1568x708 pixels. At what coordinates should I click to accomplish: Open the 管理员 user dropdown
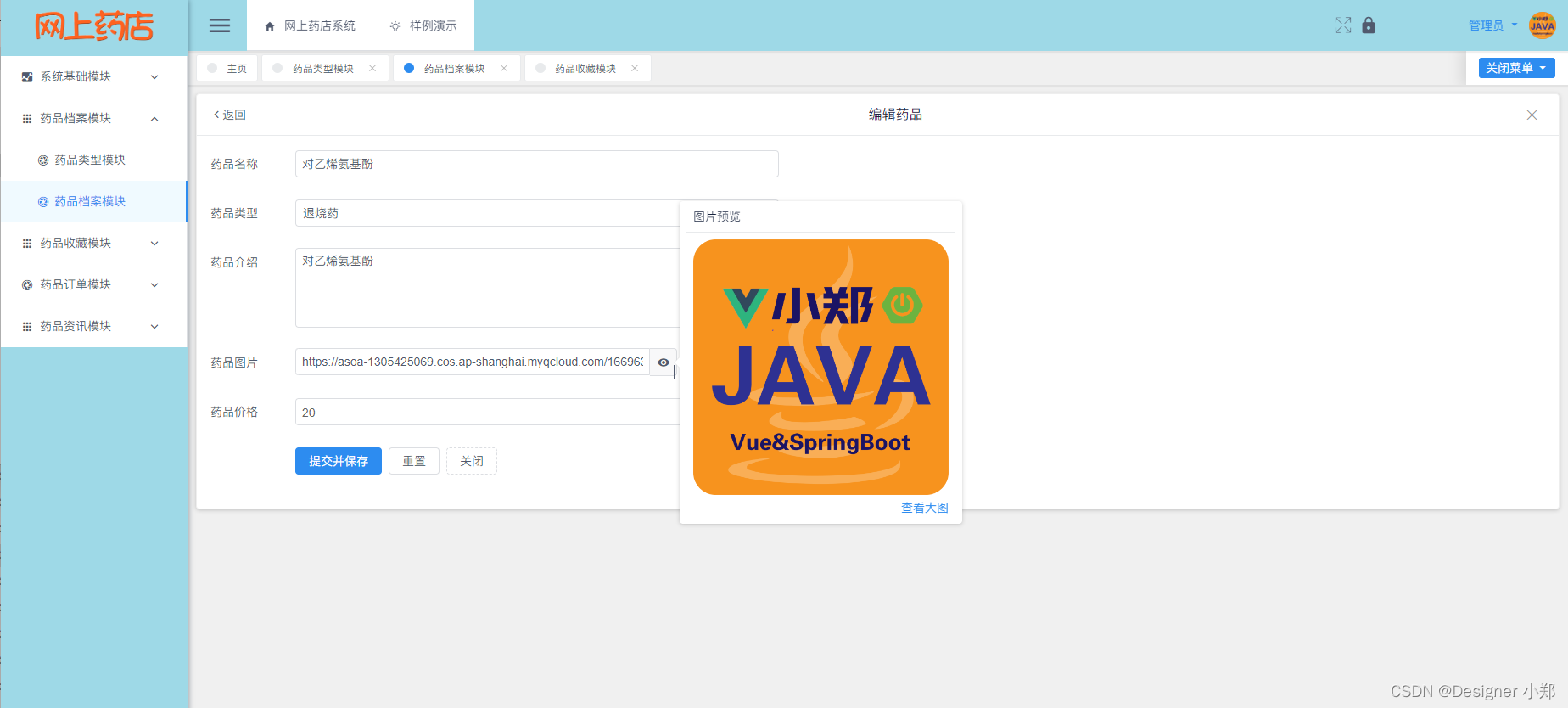pos(1493,25)
